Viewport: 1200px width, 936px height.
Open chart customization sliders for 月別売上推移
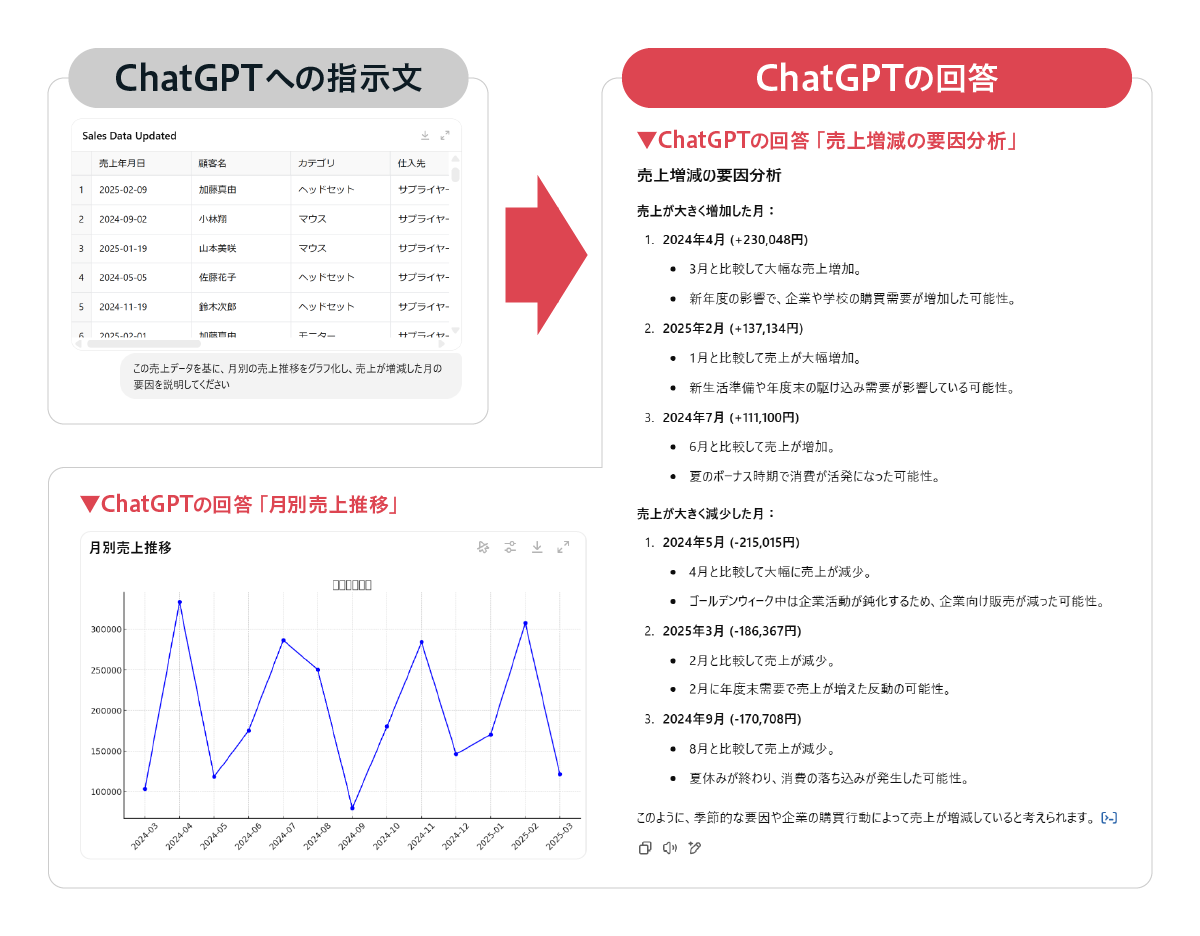[510, 547]
